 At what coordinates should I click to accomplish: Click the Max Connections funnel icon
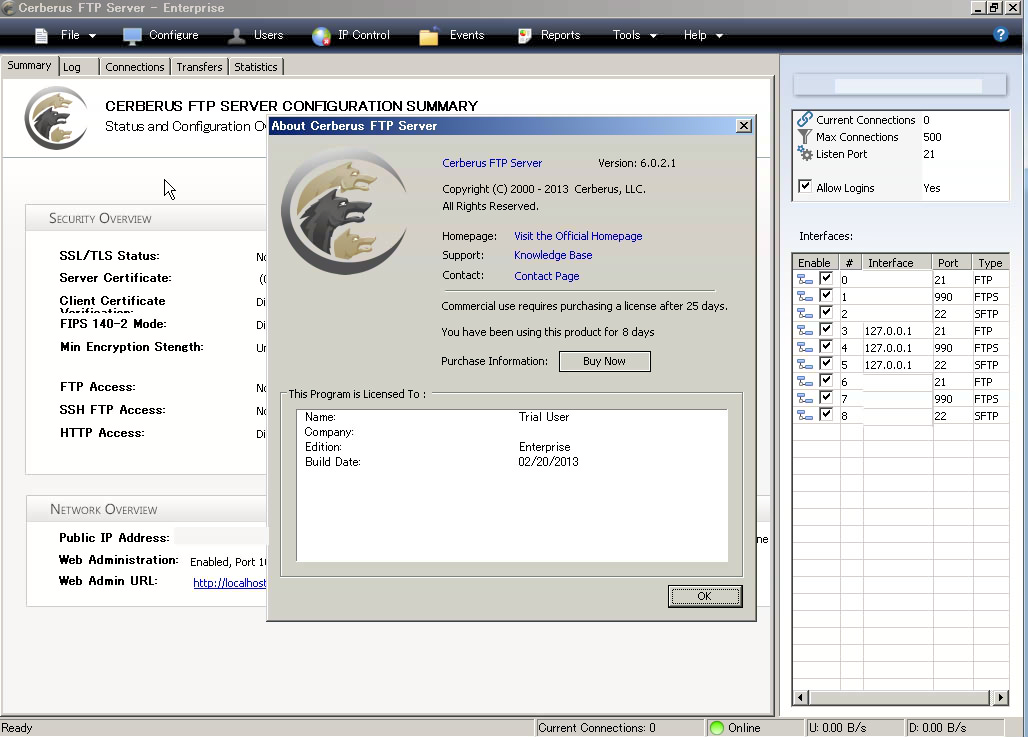pyautogui.click(x=804, y=136)
